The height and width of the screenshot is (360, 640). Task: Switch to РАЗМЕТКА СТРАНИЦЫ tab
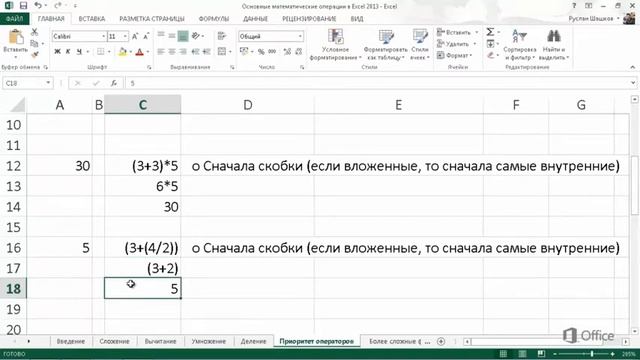point(152,19)
